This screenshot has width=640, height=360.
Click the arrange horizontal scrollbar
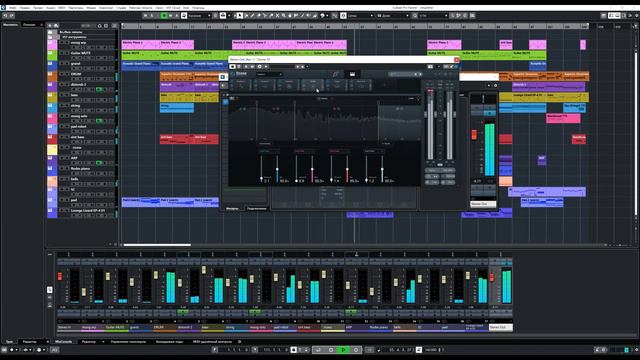coord(157,245)
